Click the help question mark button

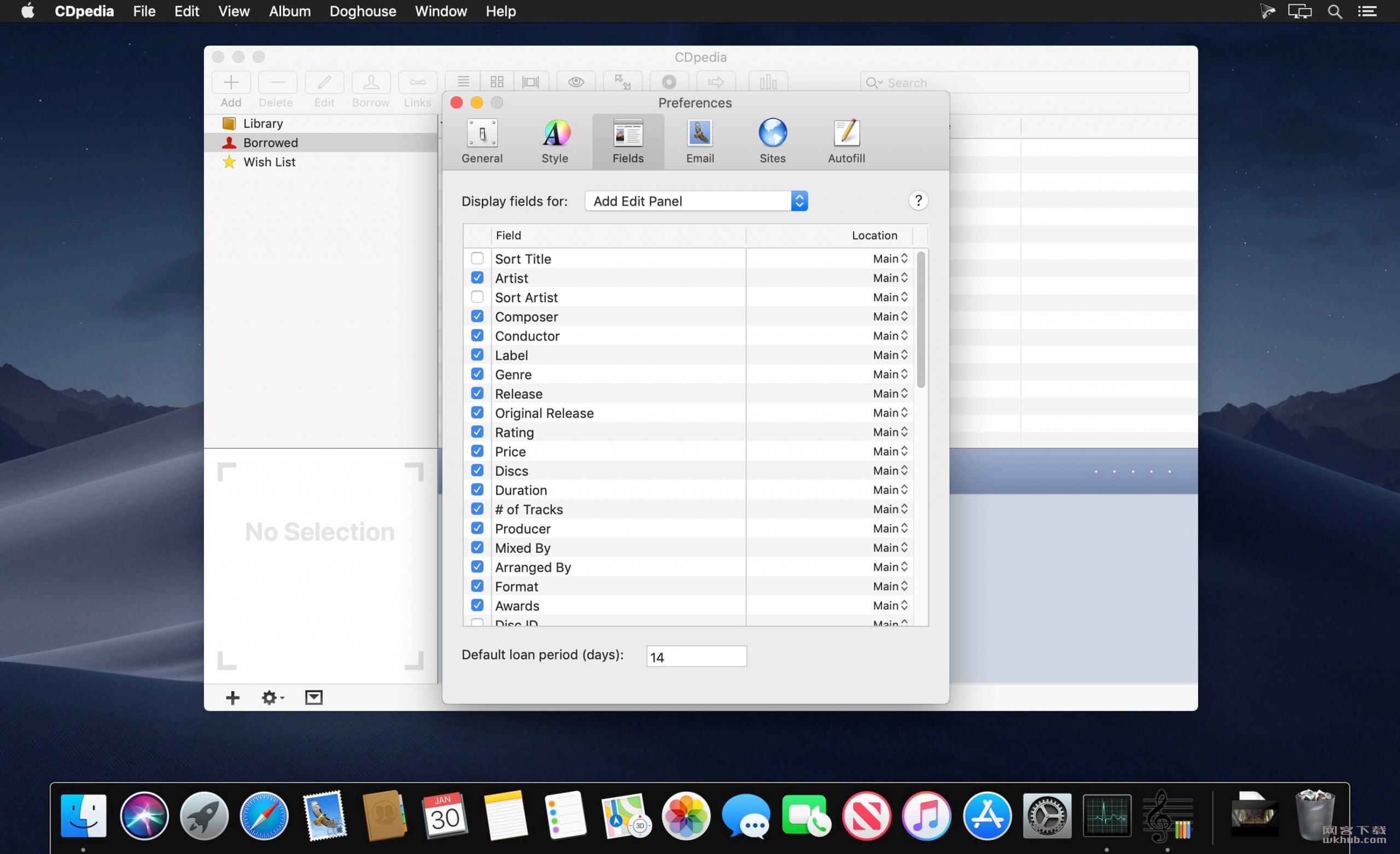(918, 201)
